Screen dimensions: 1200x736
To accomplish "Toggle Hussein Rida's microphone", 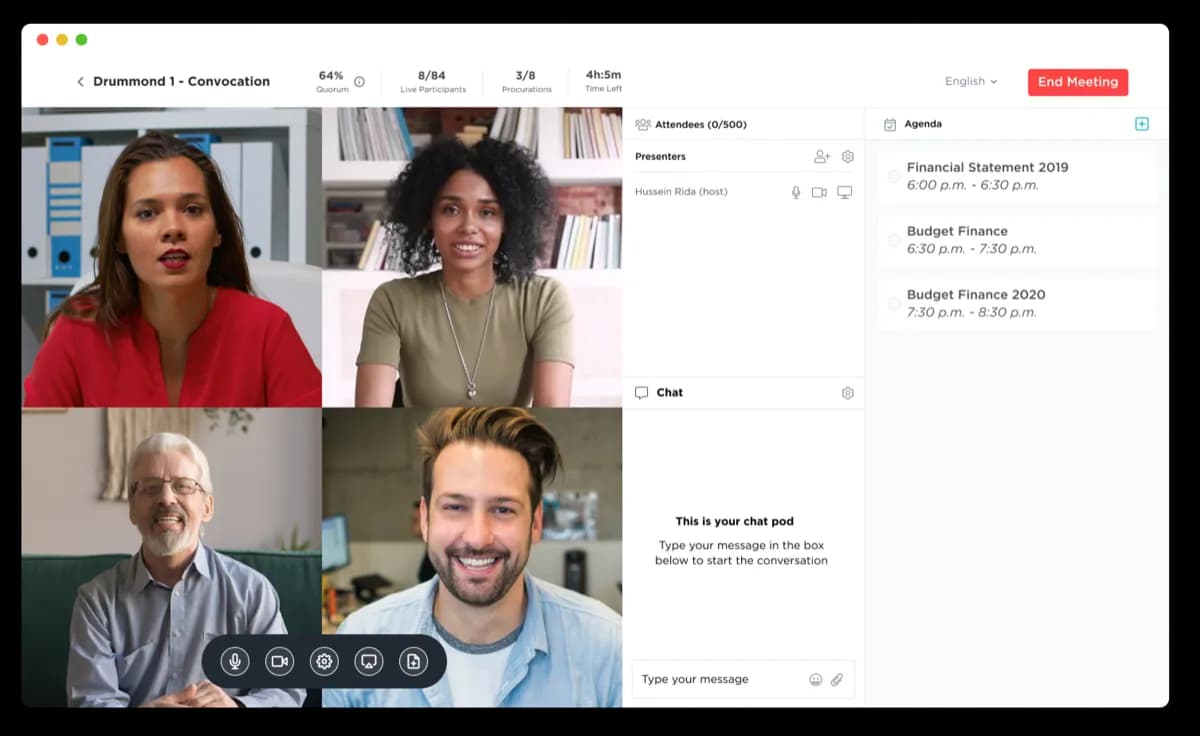I will 796,192.
